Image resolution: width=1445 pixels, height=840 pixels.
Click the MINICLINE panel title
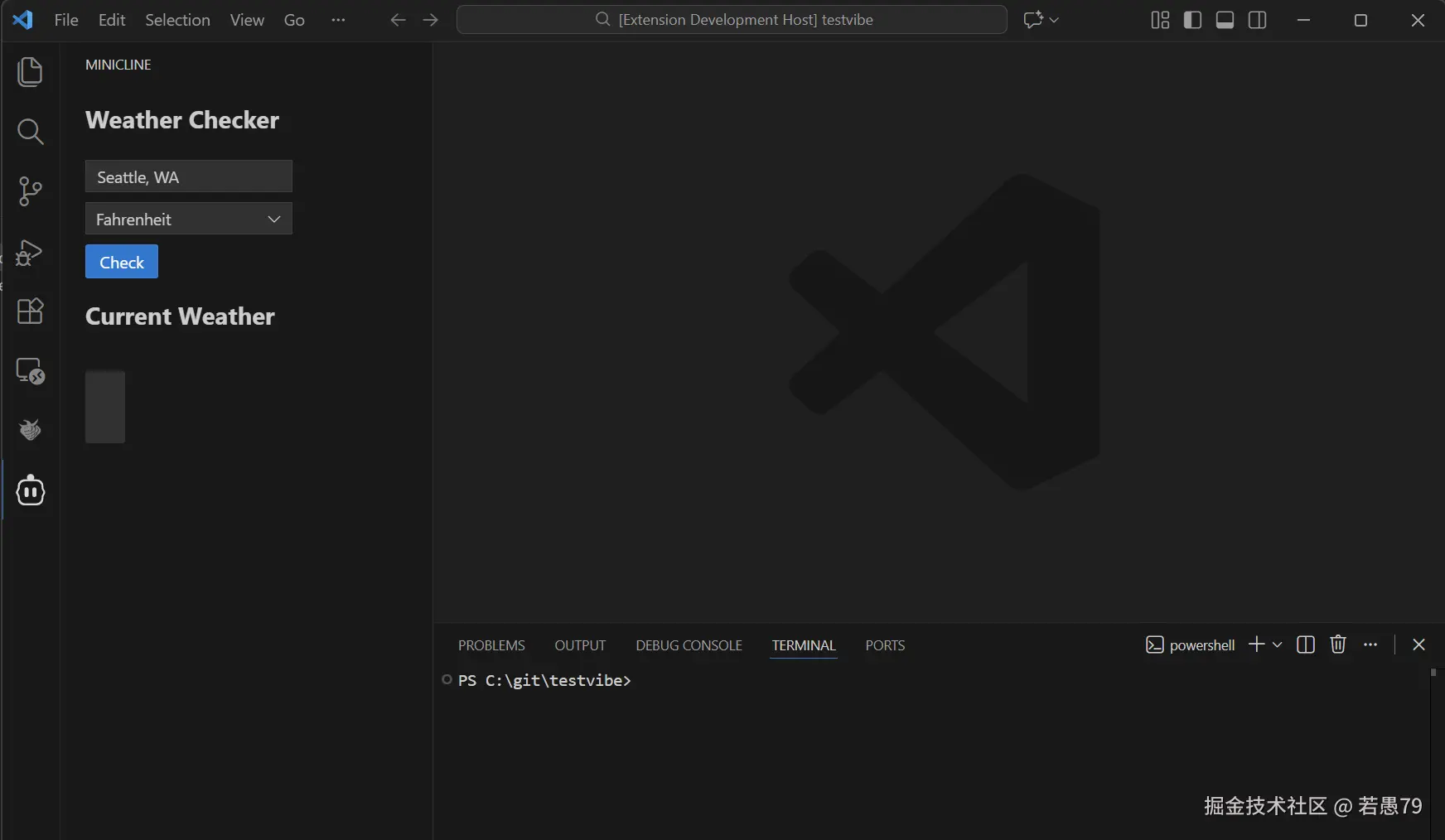click(118, 65)
